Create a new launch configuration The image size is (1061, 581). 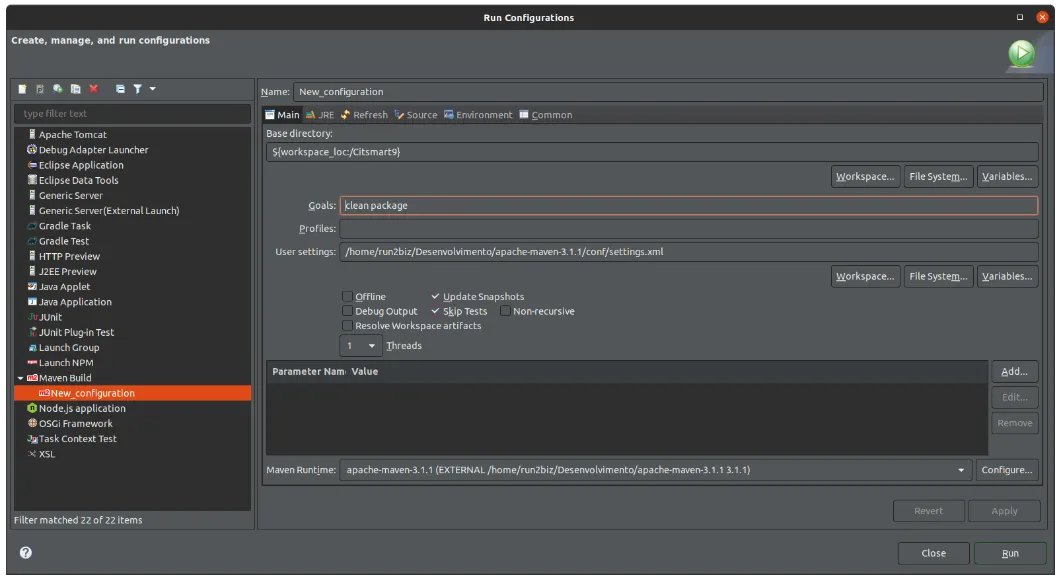click(x=22, y=89)
